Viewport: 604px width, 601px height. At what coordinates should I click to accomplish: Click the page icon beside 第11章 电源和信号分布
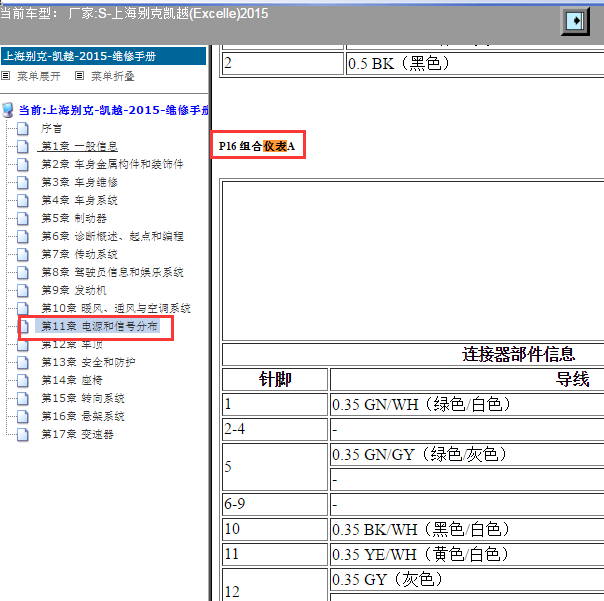click(x=24, y=326)
